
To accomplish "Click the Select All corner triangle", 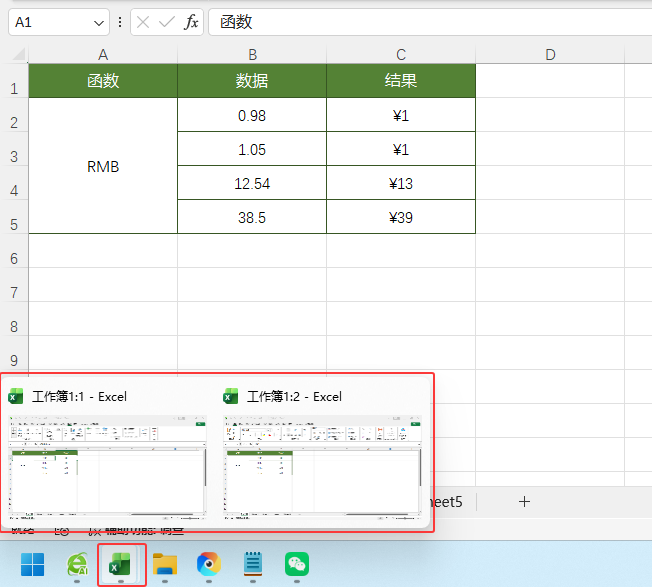I will tap(18, 54).
